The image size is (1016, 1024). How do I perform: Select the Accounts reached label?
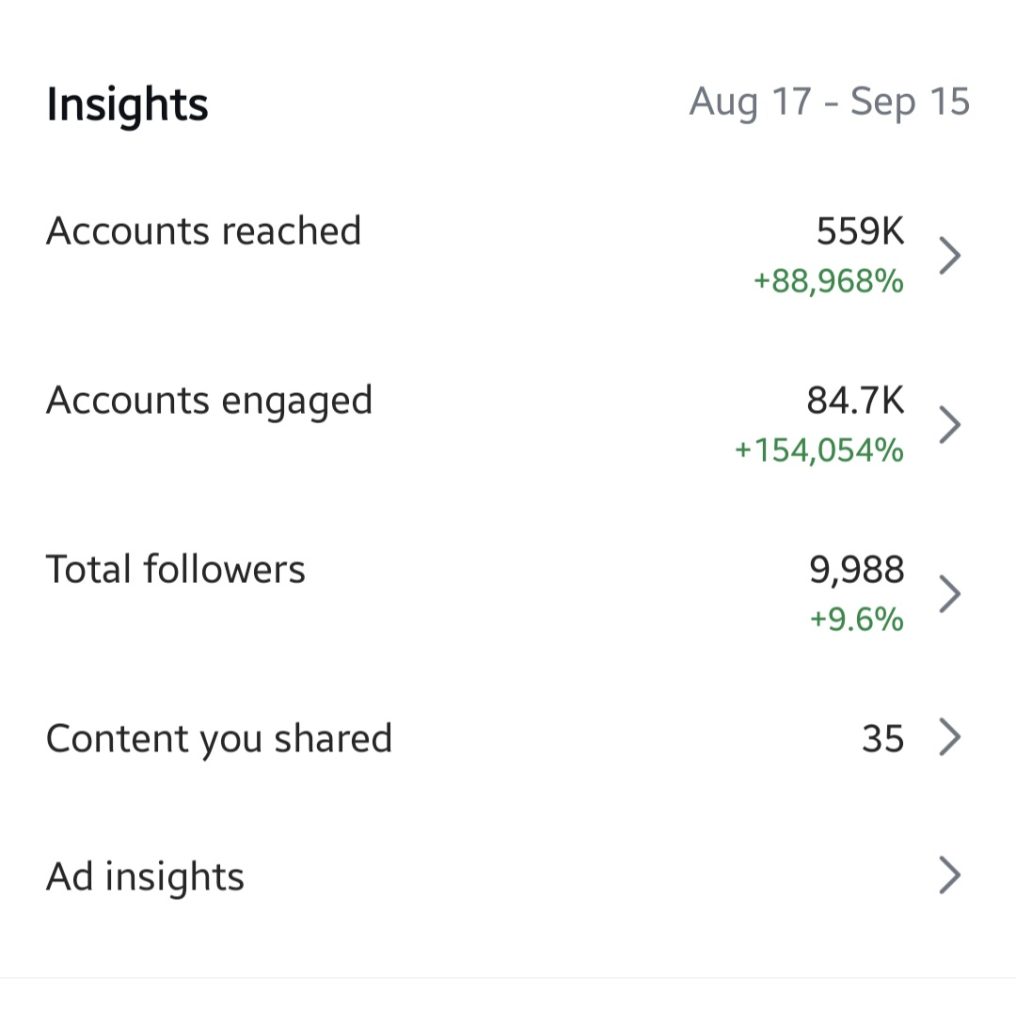203,231
